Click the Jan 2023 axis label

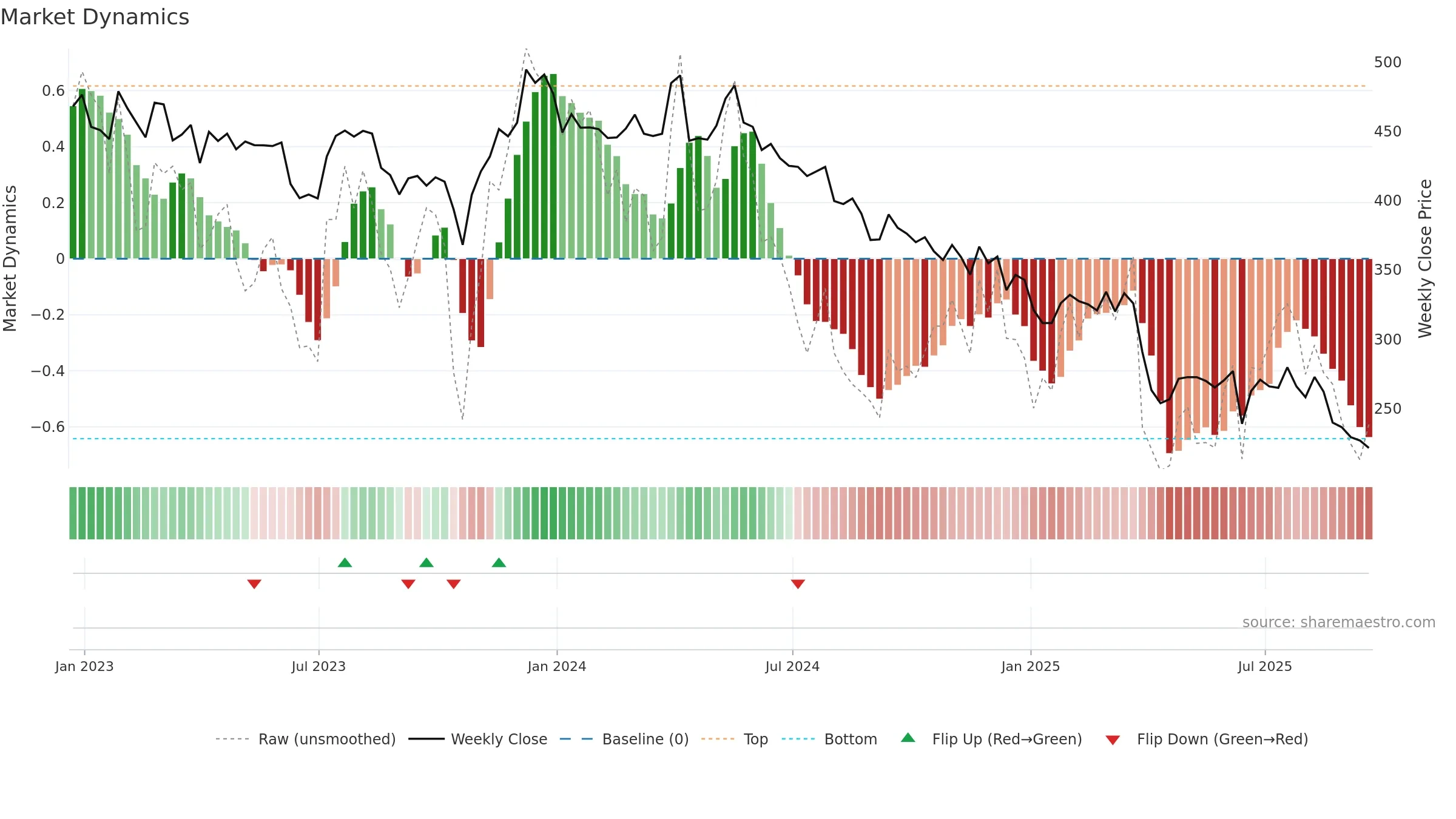click(x=84, y=666)
